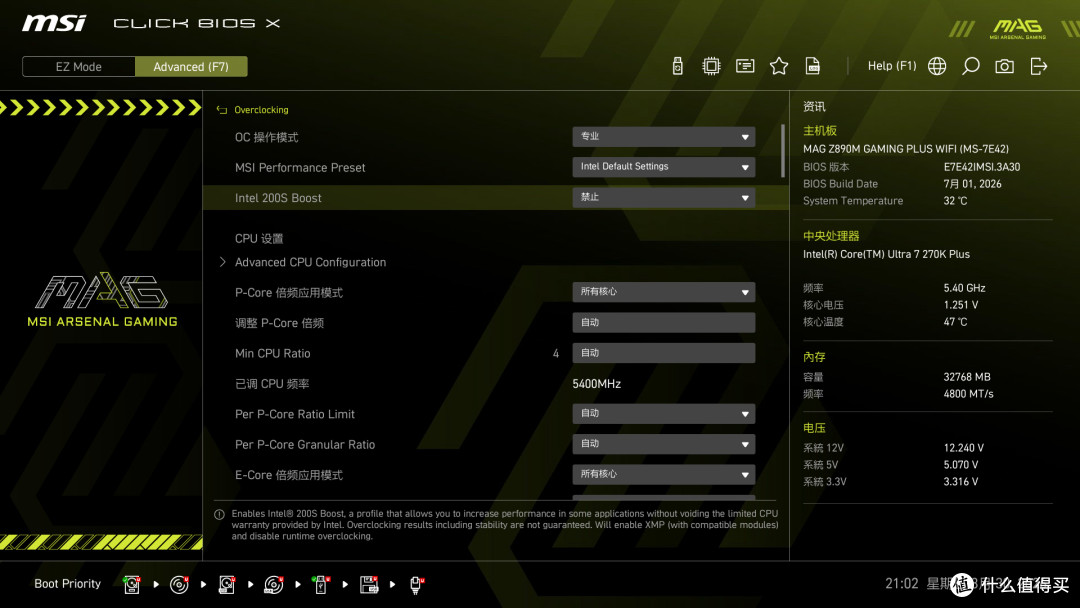Go back using the Overclocking return arrow
1080x608 pixels.
tap(222, 109)
